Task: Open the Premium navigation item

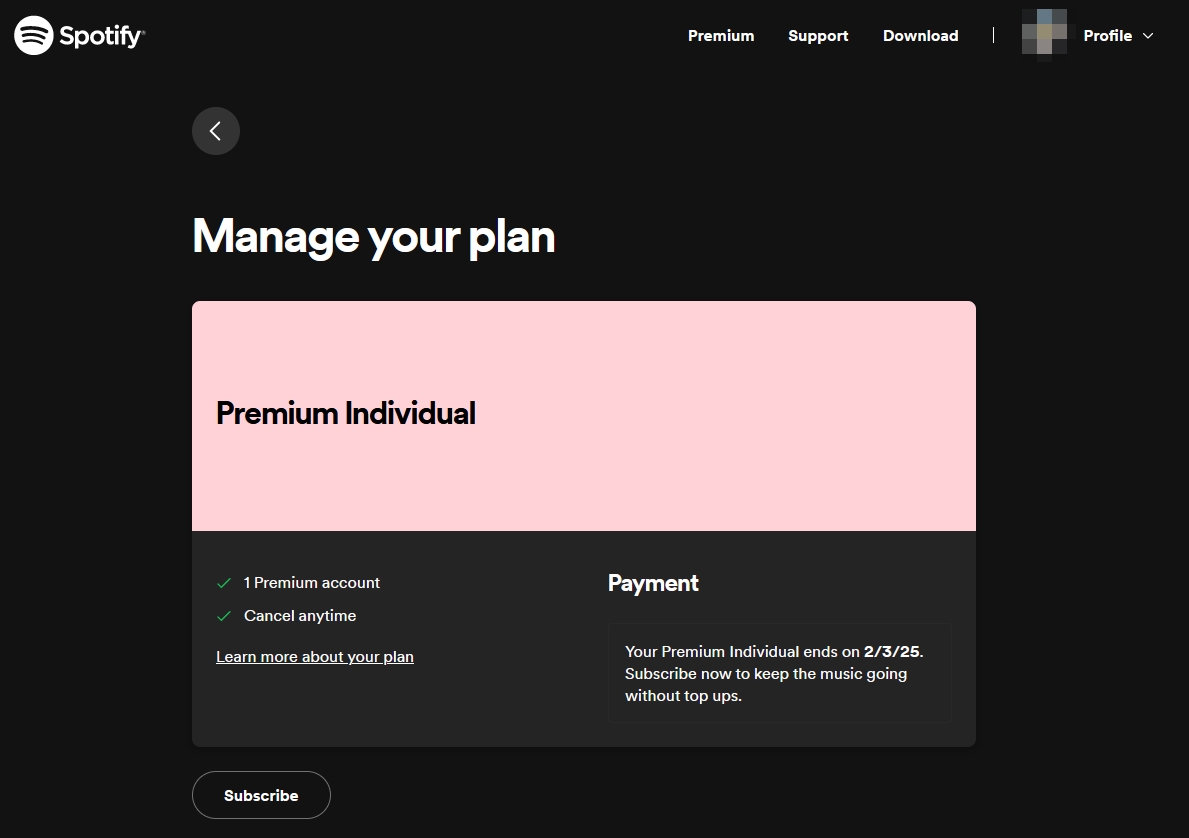Action: 721,36
